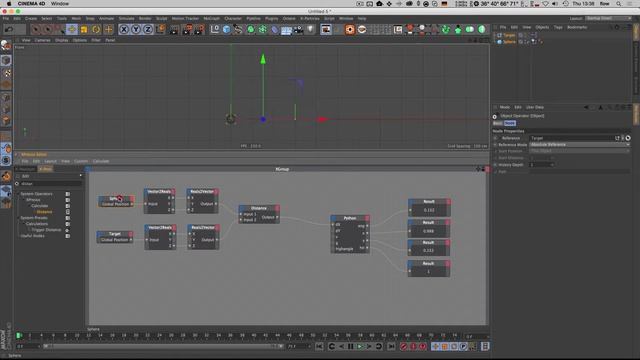Open the Object Manager Tags menu

[x=558, y=27]
